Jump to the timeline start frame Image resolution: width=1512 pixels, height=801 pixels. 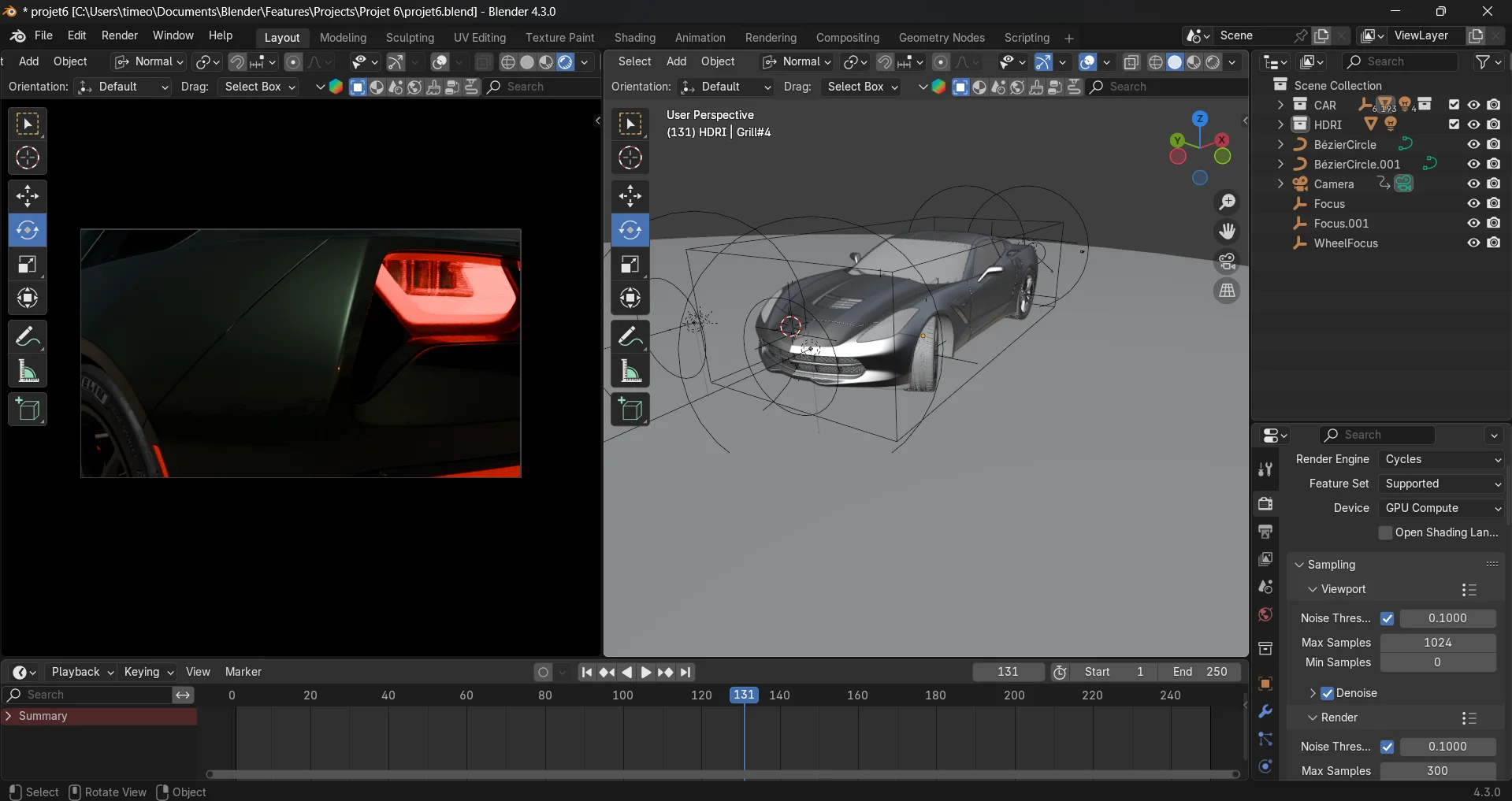pos(586,672)
